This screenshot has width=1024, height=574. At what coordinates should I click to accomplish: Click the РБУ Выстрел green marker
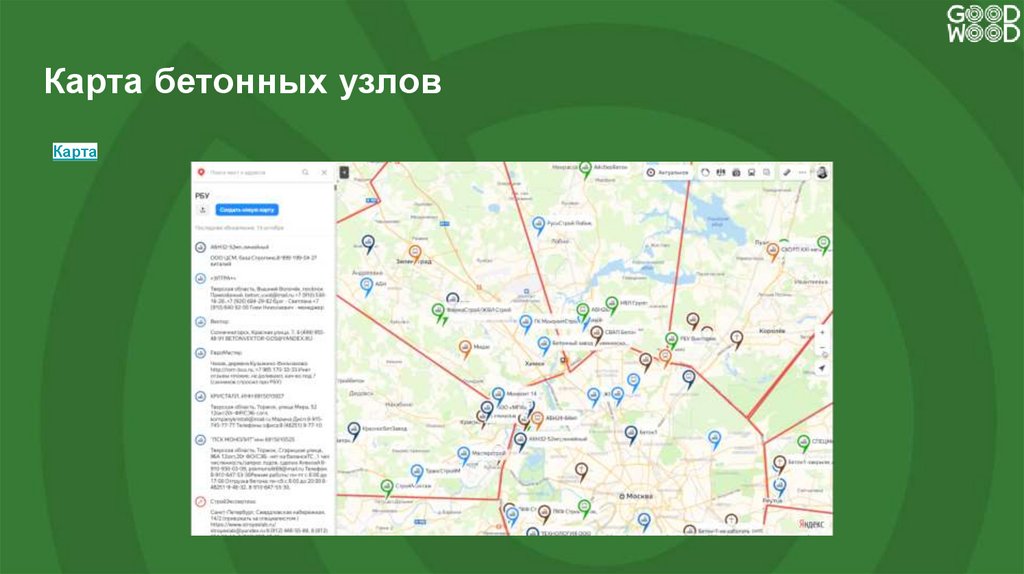(671, 340)
